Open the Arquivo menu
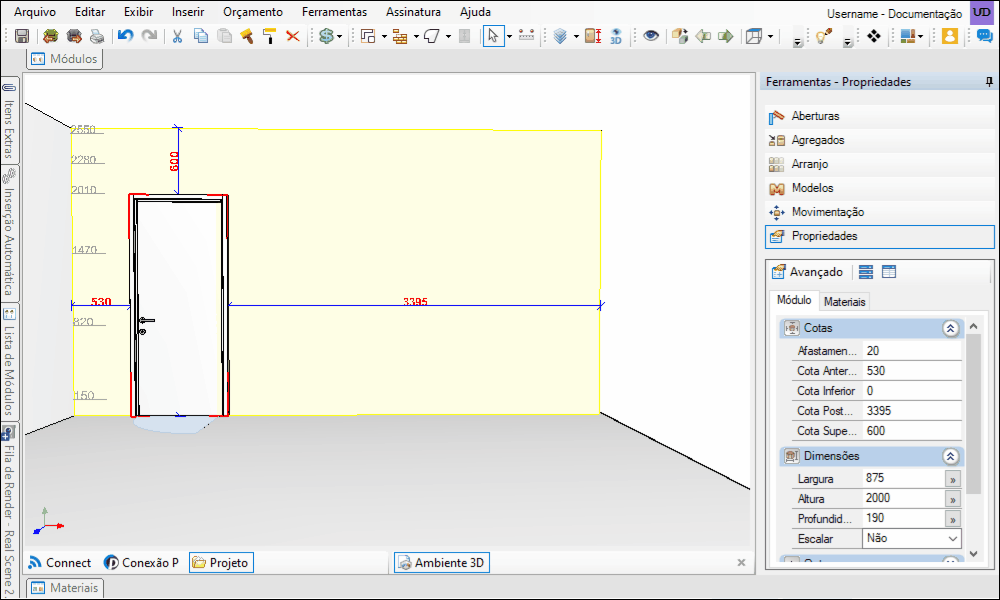This screenshot has height=600, width=1000. click(x=34, y=11)
